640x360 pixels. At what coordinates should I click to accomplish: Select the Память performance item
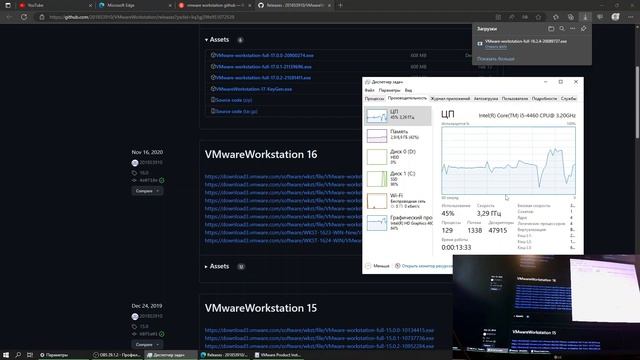(x=398, y=136)
